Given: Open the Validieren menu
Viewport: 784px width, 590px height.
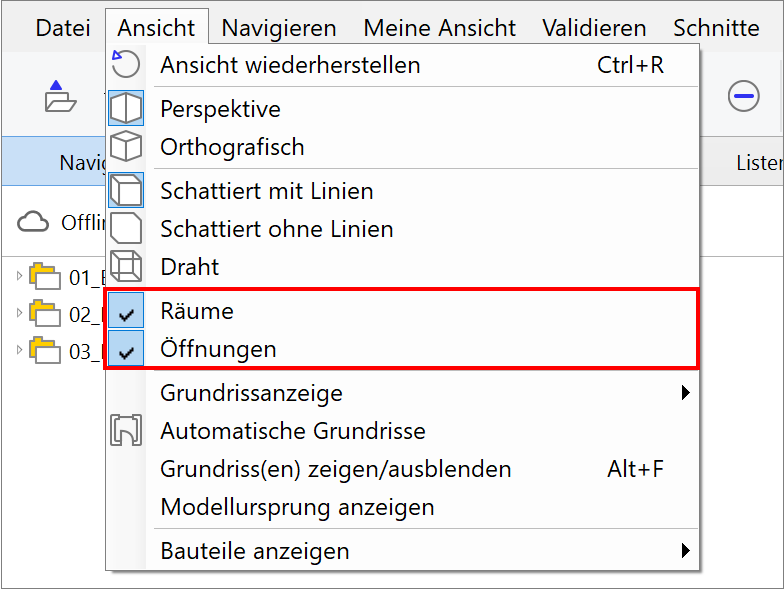Looking at the screenshot, I should click(x=594, y=28).
